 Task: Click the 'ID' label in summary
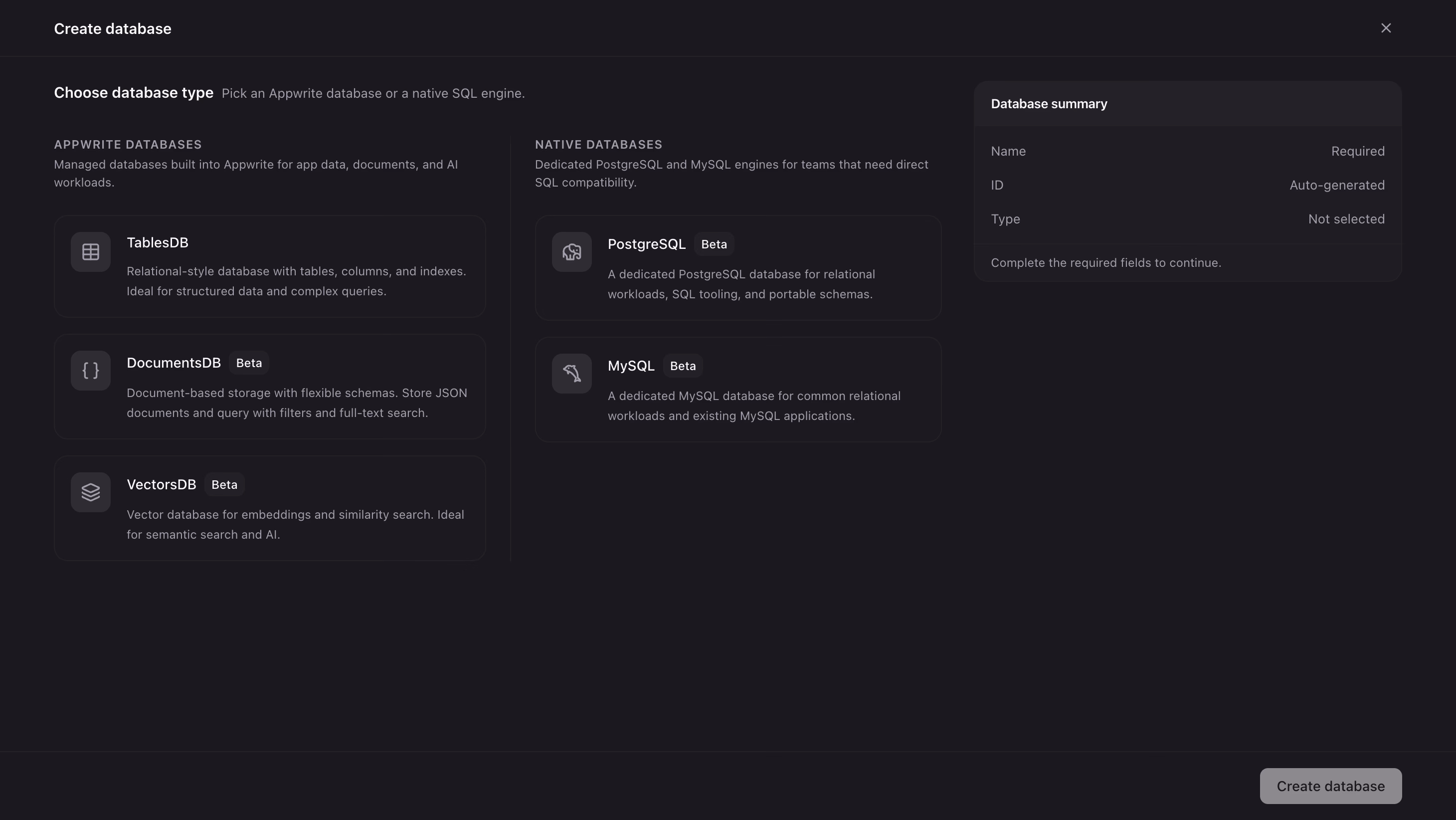pos(996,185)
